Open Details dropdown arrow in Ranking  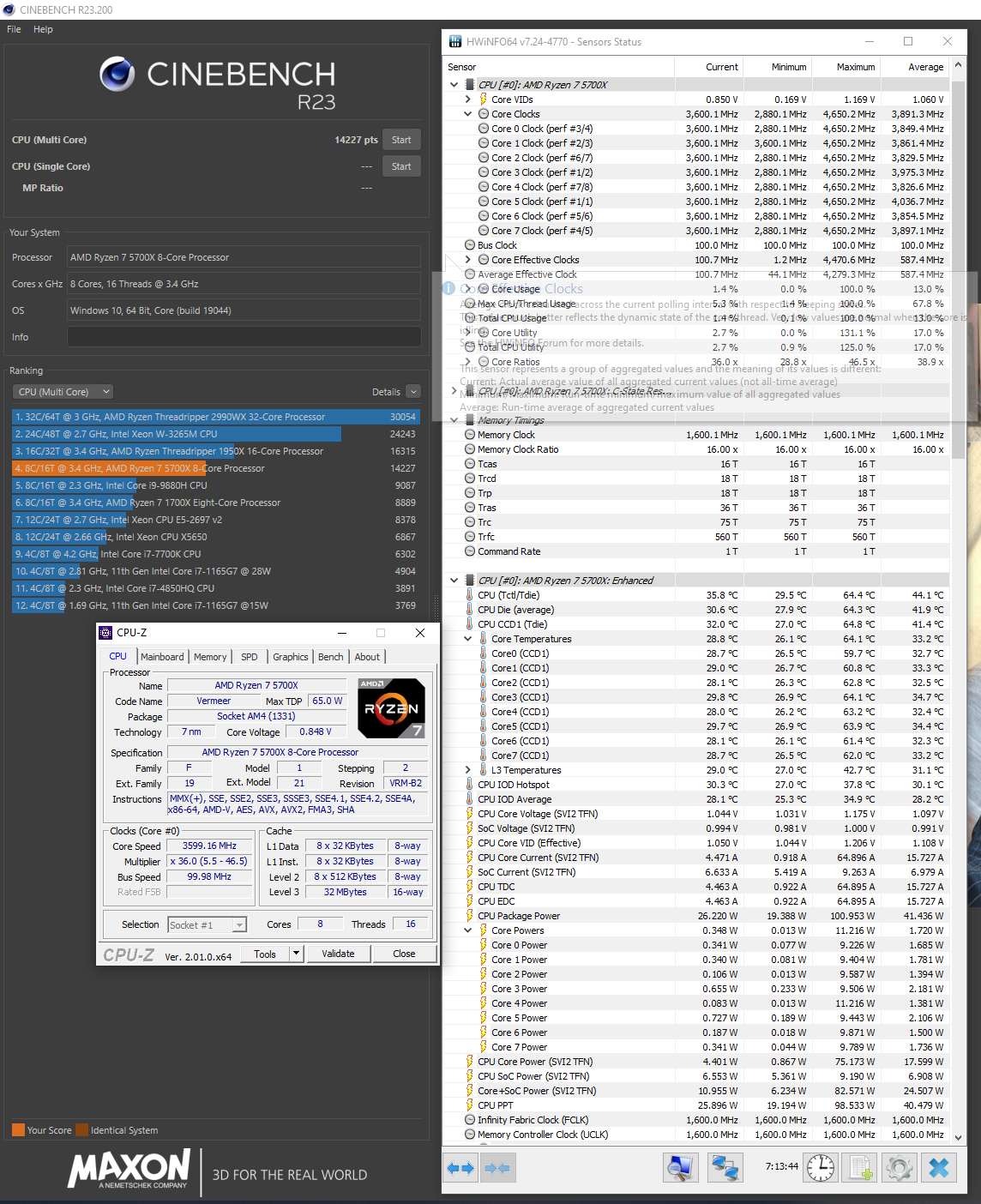(413, 392)
